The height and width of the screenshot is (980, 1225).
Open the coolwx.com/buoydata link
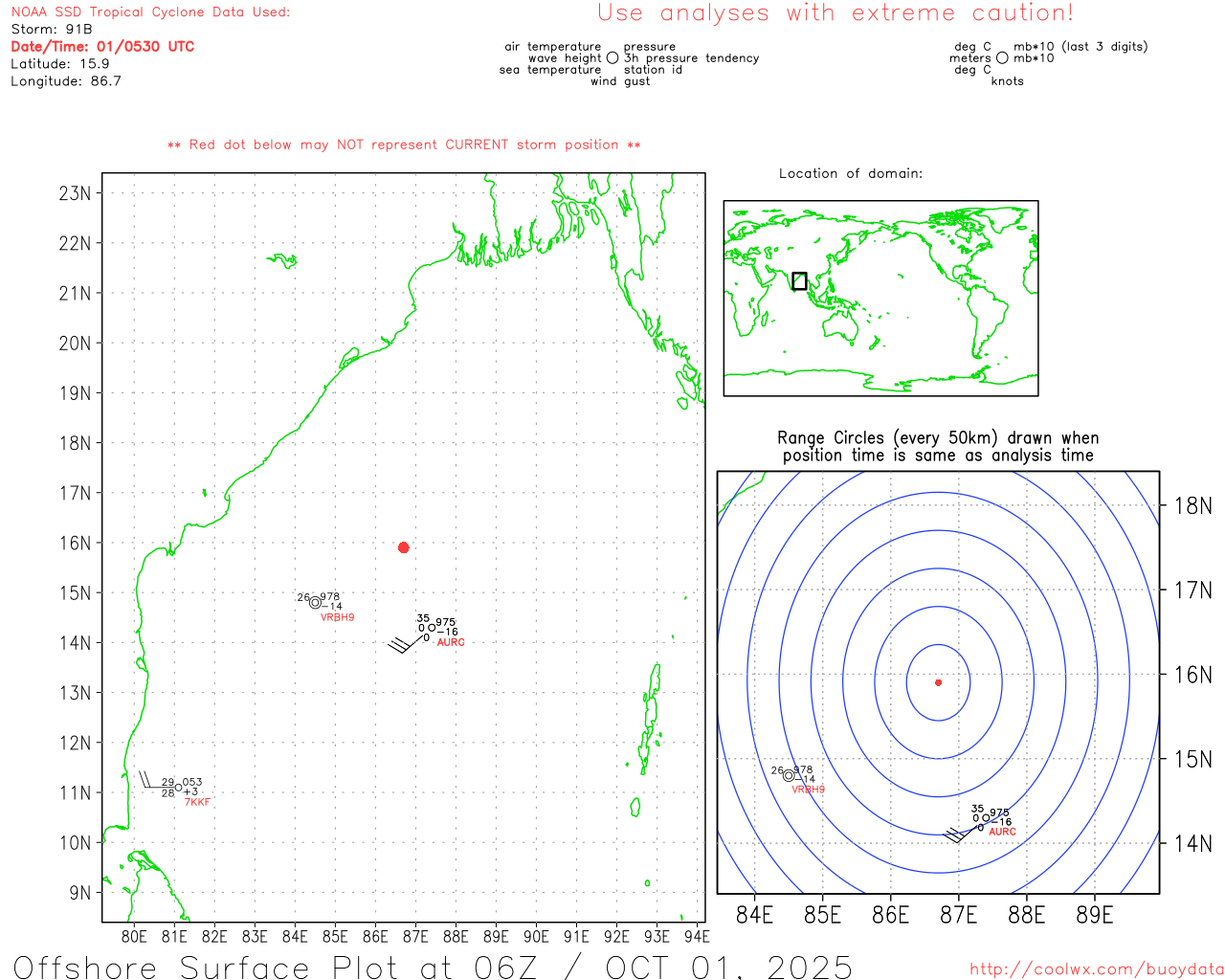click(1097, 969)
